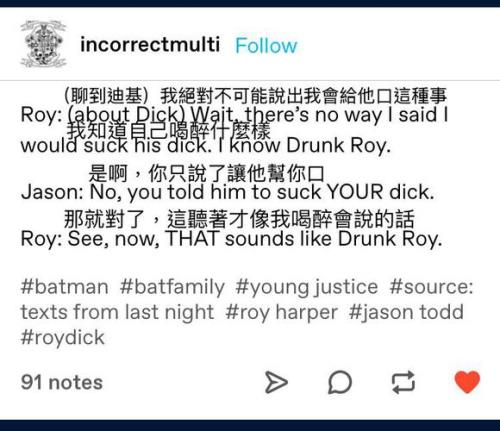Image resolution: width=500 pixels, height=431 pixels.
Task: Select the #batman tag
Action: tap(65, 287)
